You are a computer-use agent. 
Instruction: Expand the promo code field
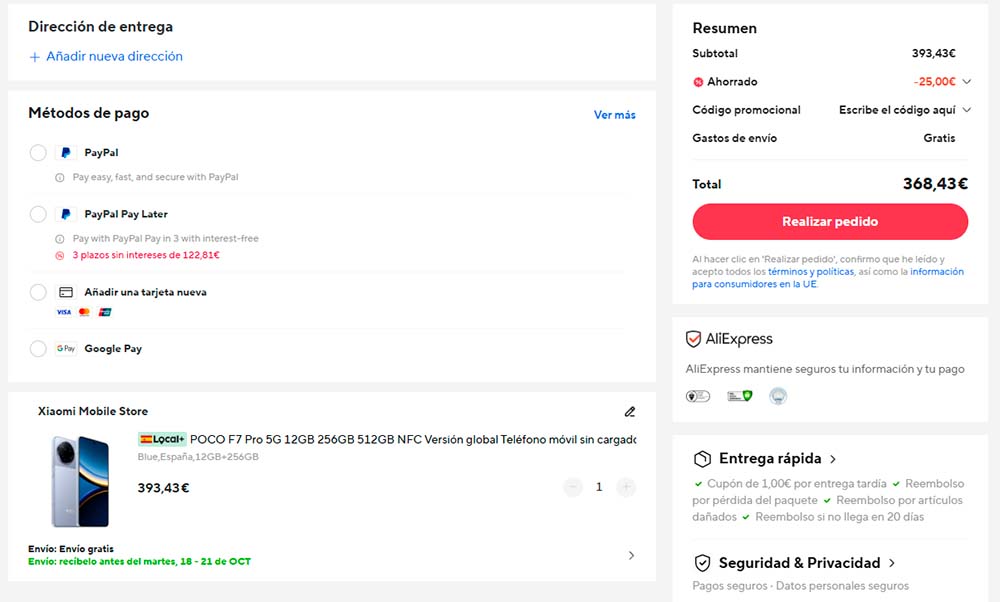(x=967, y=110)
